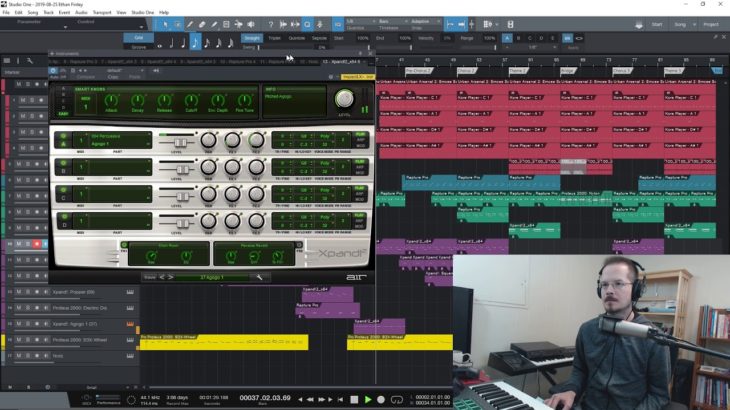
Task: Open the Track menu
Action: (x=48, y=13)
